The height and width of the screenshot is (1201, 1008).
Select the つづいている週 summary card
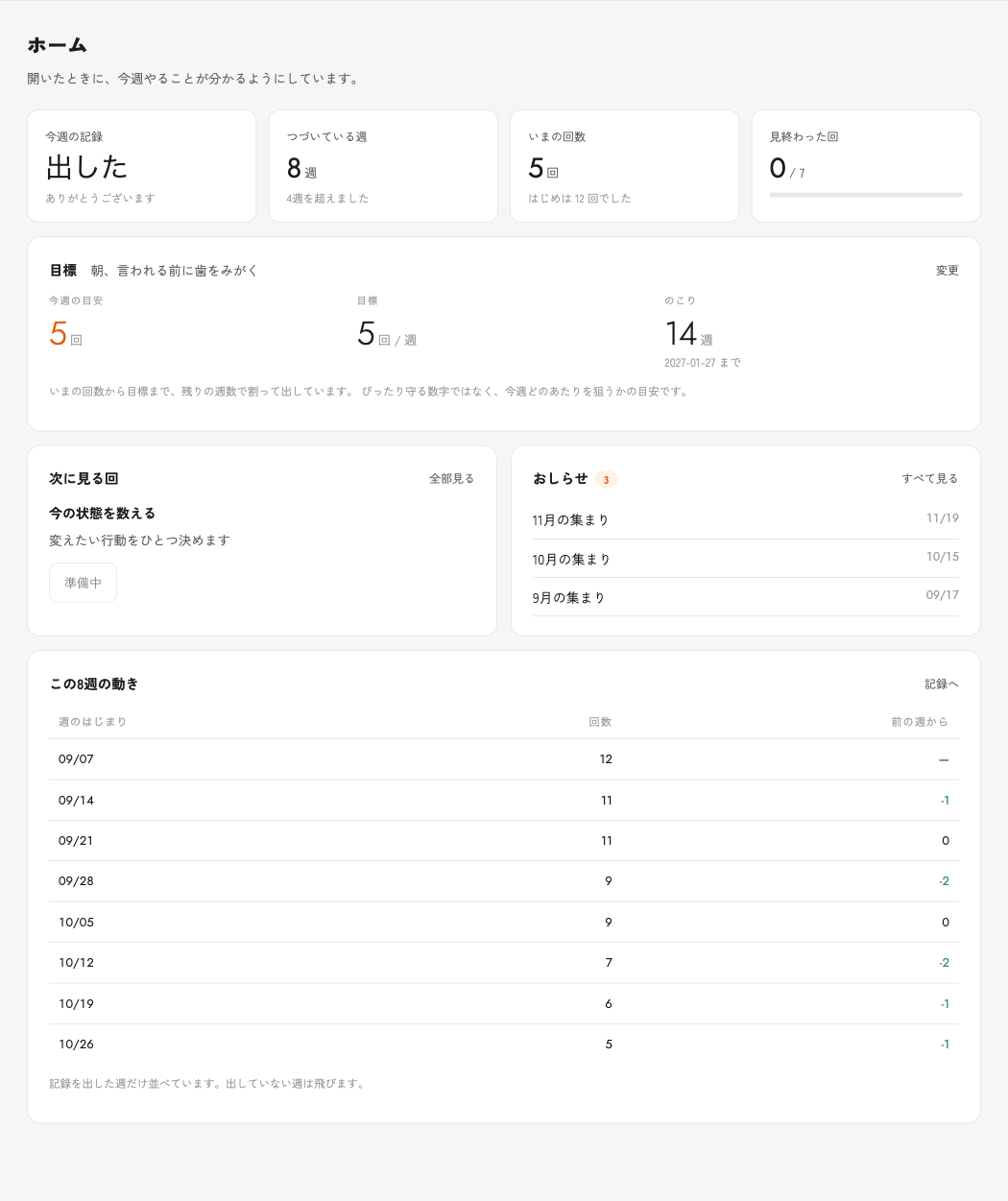click(x=383, y=166)
